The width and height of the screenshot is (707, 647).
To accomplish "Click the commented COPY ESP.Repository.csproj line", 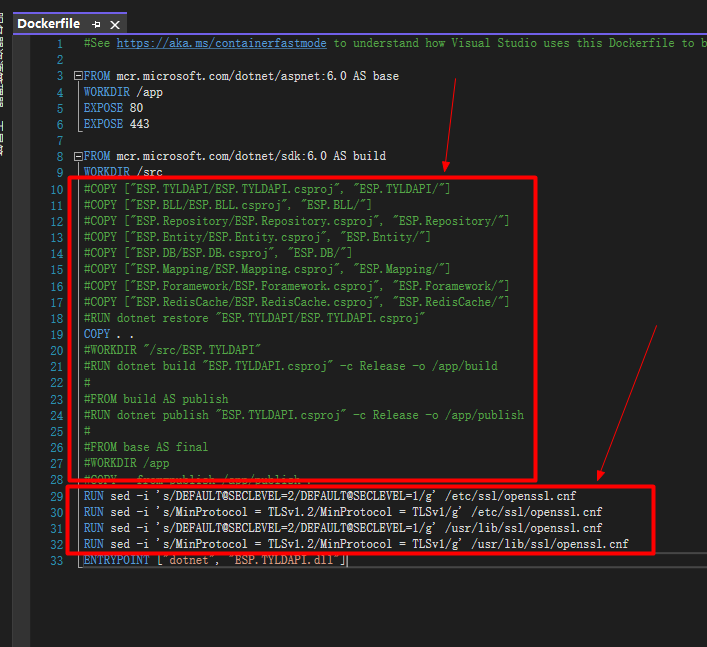I will (x=296, y=221).
